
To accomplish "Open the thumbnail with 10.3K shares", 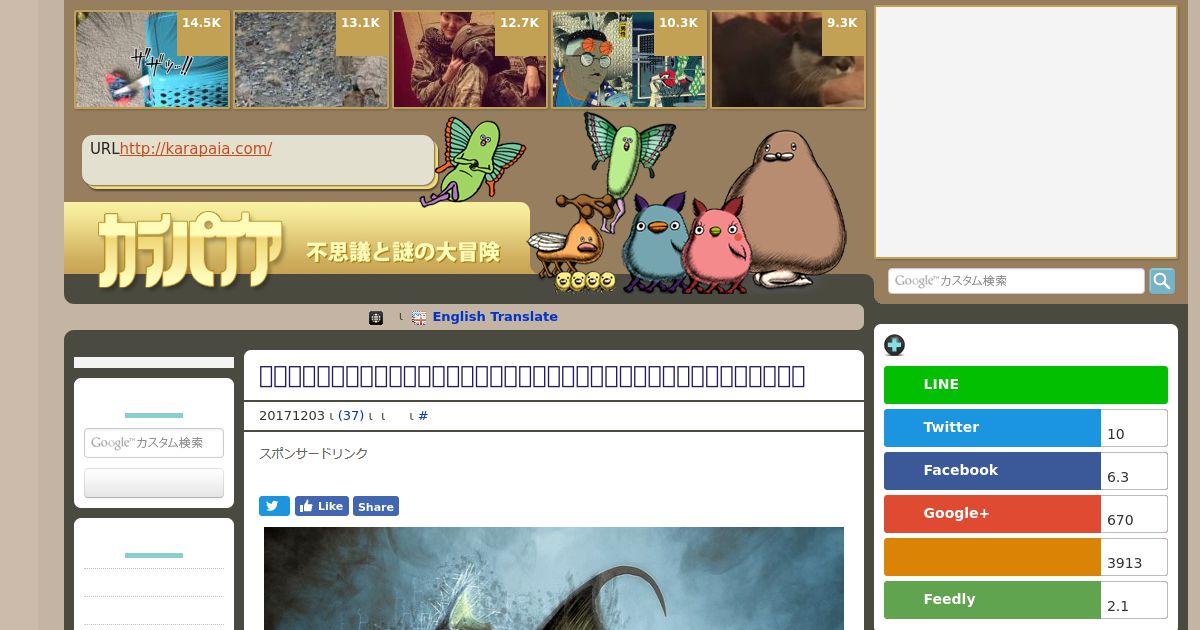I will pos(629,60).
